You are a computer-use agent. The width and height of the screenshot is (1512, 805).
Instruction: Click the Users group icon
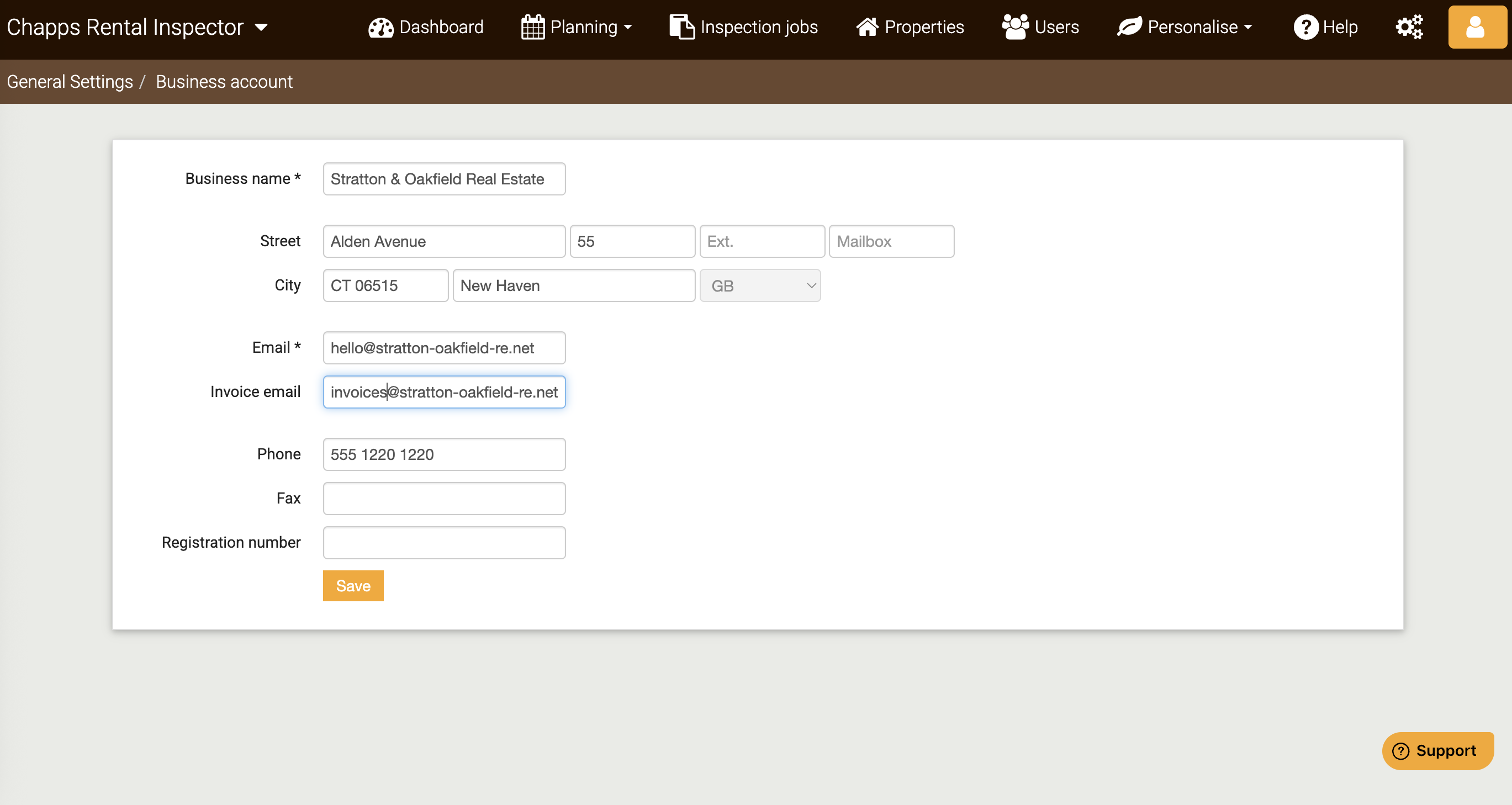pos(1015,27)
